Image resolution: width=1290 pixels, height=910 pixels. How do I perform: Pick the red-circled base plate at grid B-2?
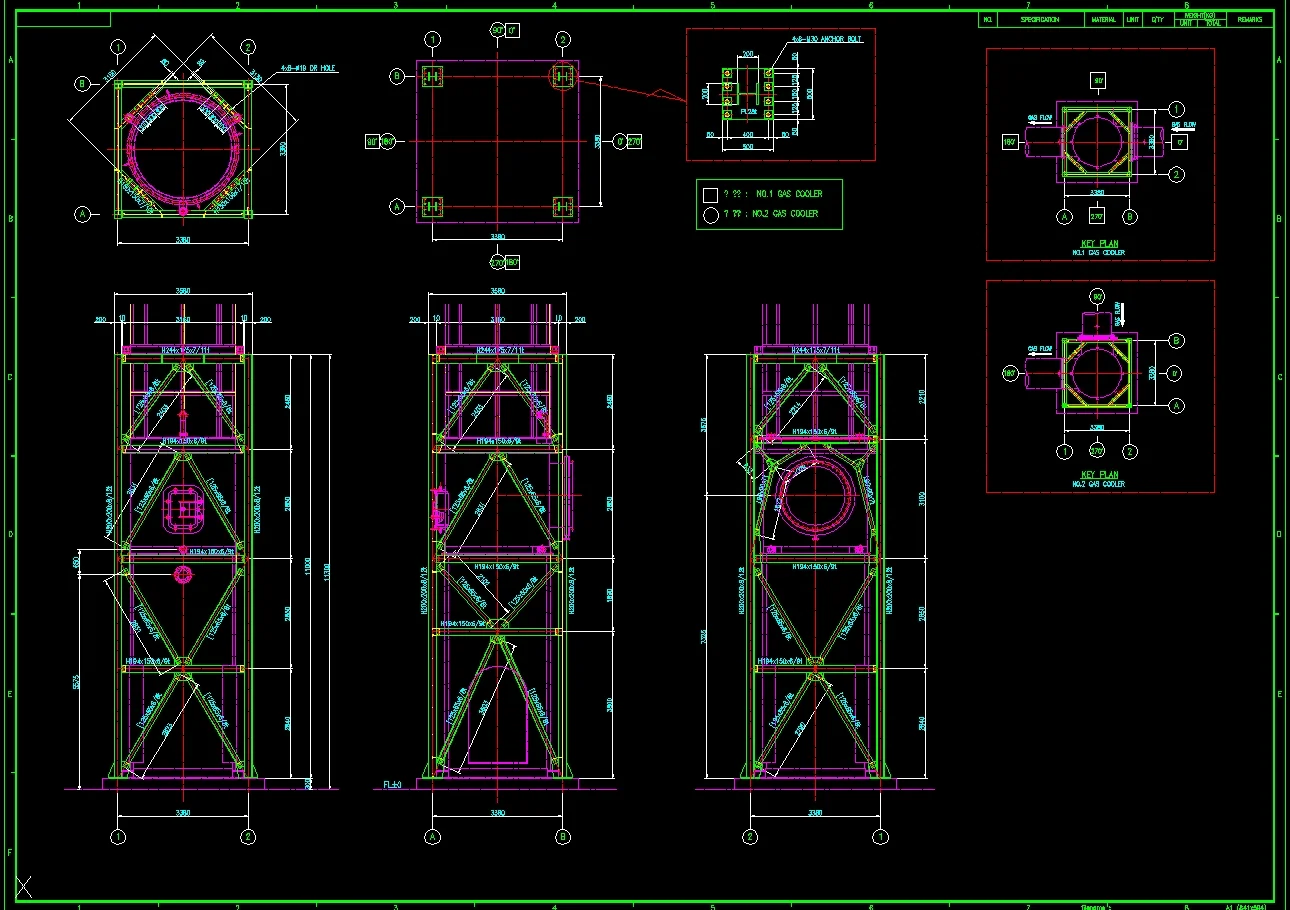pyautogui.click(x=562, y=76)
